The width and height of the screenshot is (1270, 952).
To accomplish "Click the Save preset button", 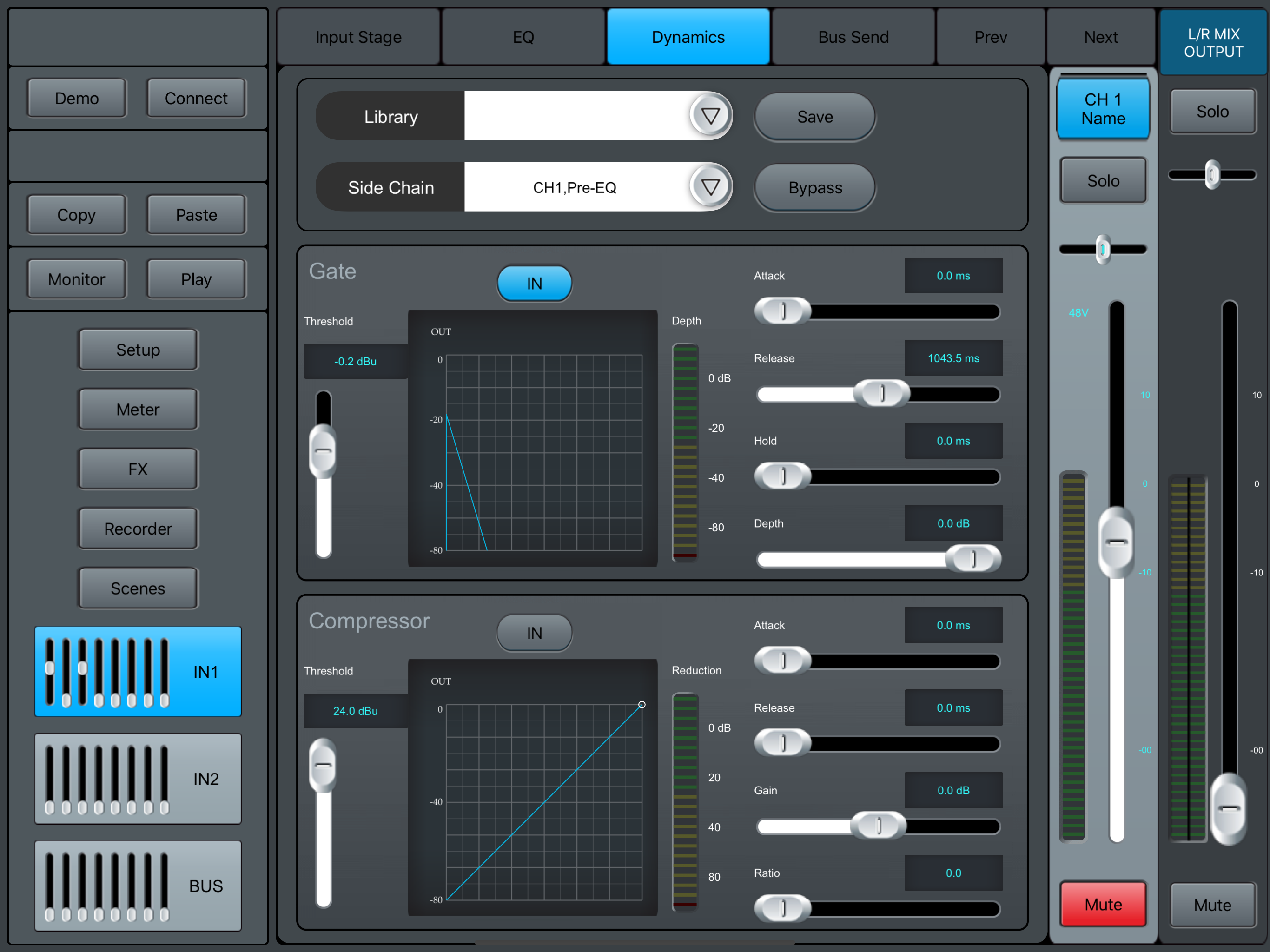I will (814, 117).
